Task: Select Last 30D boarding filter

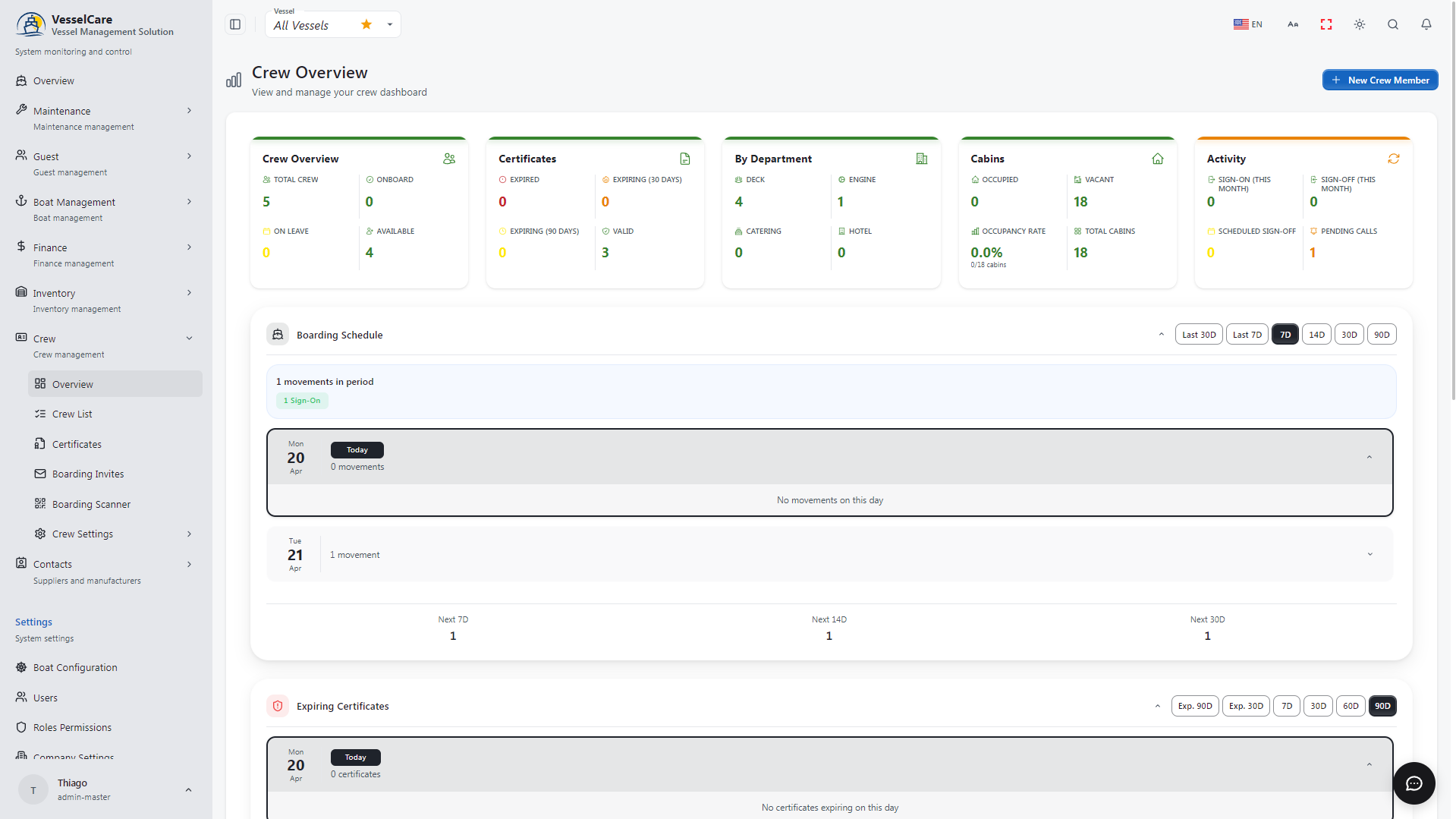Action: pyautogui.click(x=1199, y=335)
